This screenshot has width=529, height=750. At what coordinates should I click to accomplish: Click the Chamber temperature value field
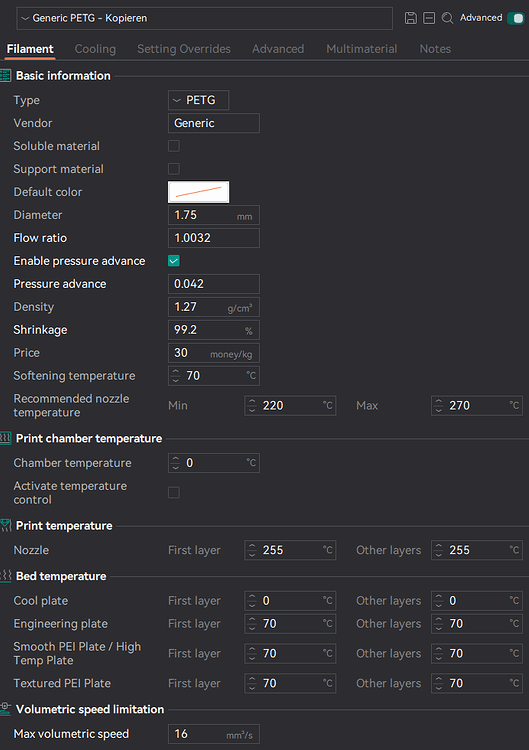click(x=214, y=463)
